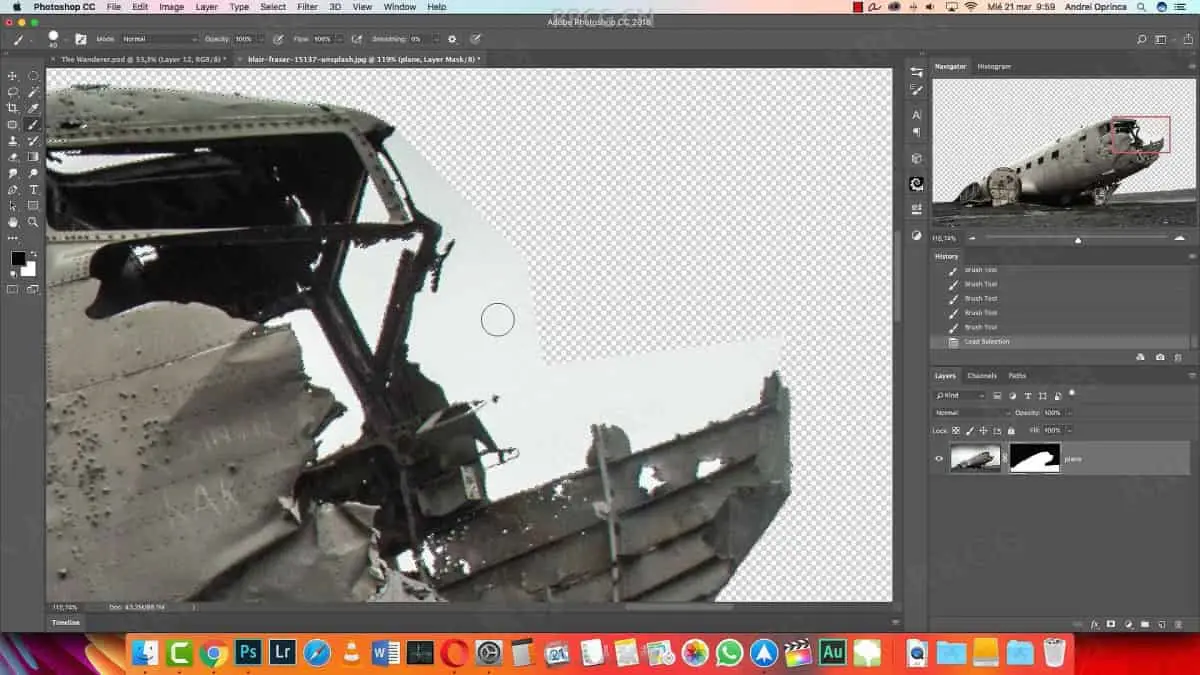1200x675 pixels.
Task: Select the Hand tool
Action: coord(13,222)
